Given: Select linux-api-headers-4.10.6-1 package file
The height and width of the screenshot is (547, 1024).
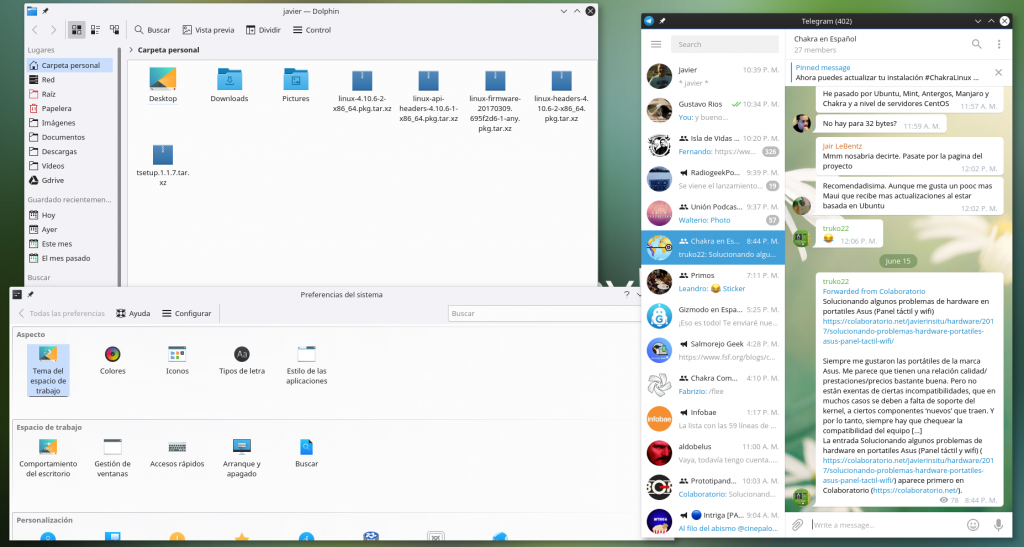Looking at the screenshot, I should click(x=428, y=95).
